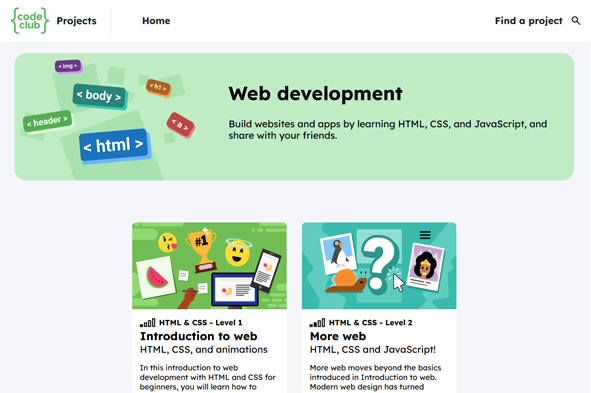Click the Find a project link
Viewport: 591px width, 393px height.
(x=528, y=21)
